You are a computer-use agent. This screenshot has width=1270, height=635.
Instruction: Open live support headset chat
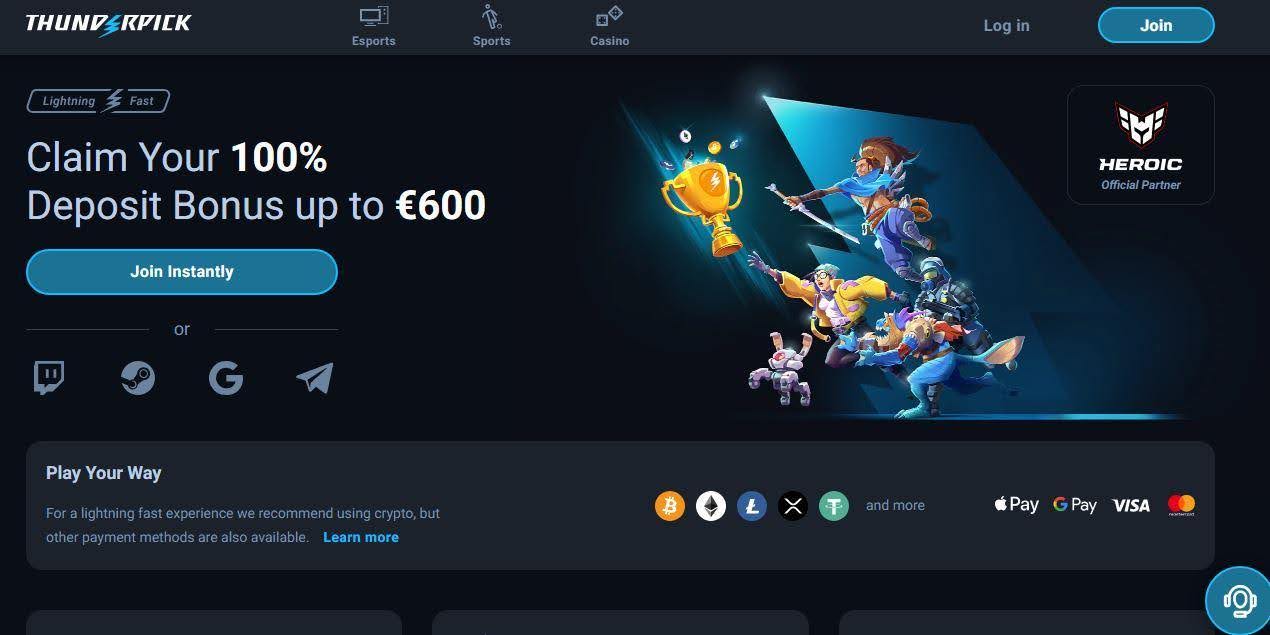(x=1238, y=601)
